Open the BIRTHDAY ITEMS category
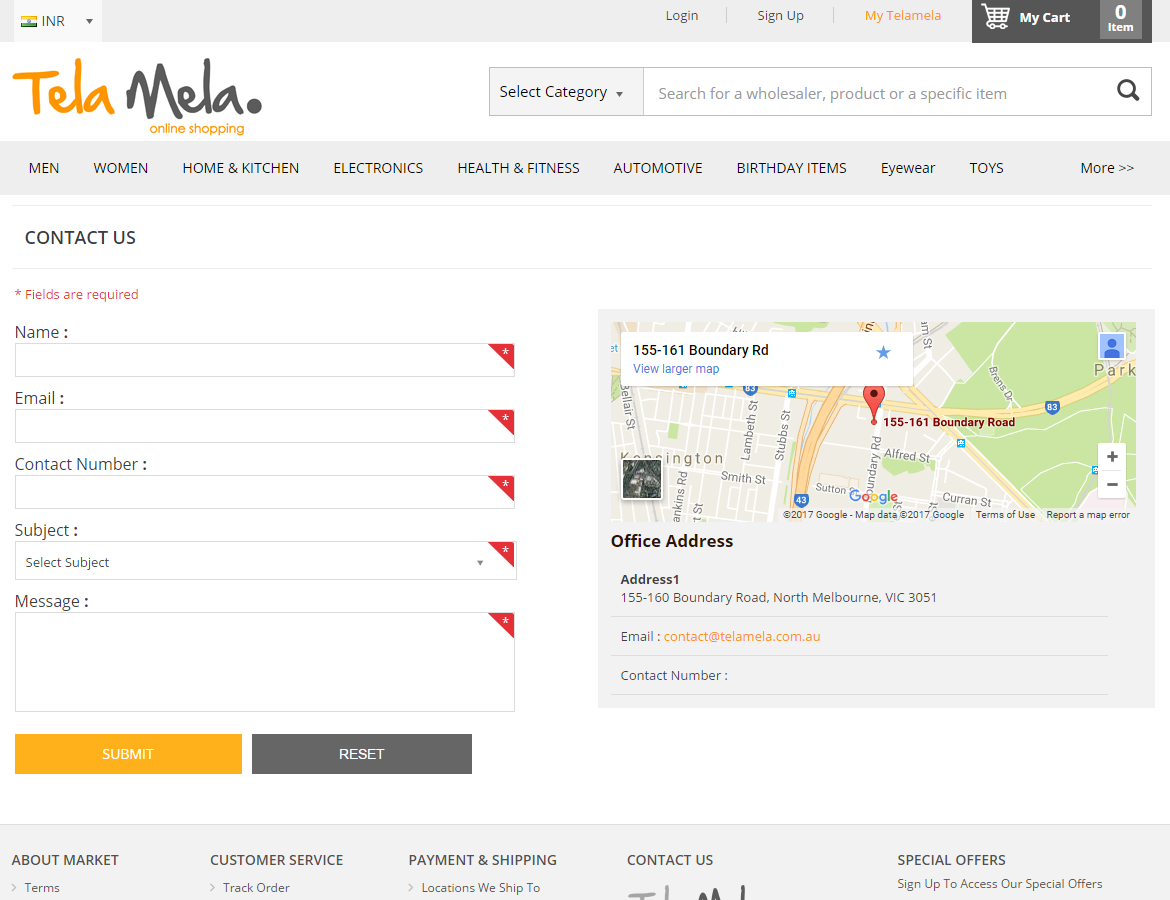 point(792,168)
